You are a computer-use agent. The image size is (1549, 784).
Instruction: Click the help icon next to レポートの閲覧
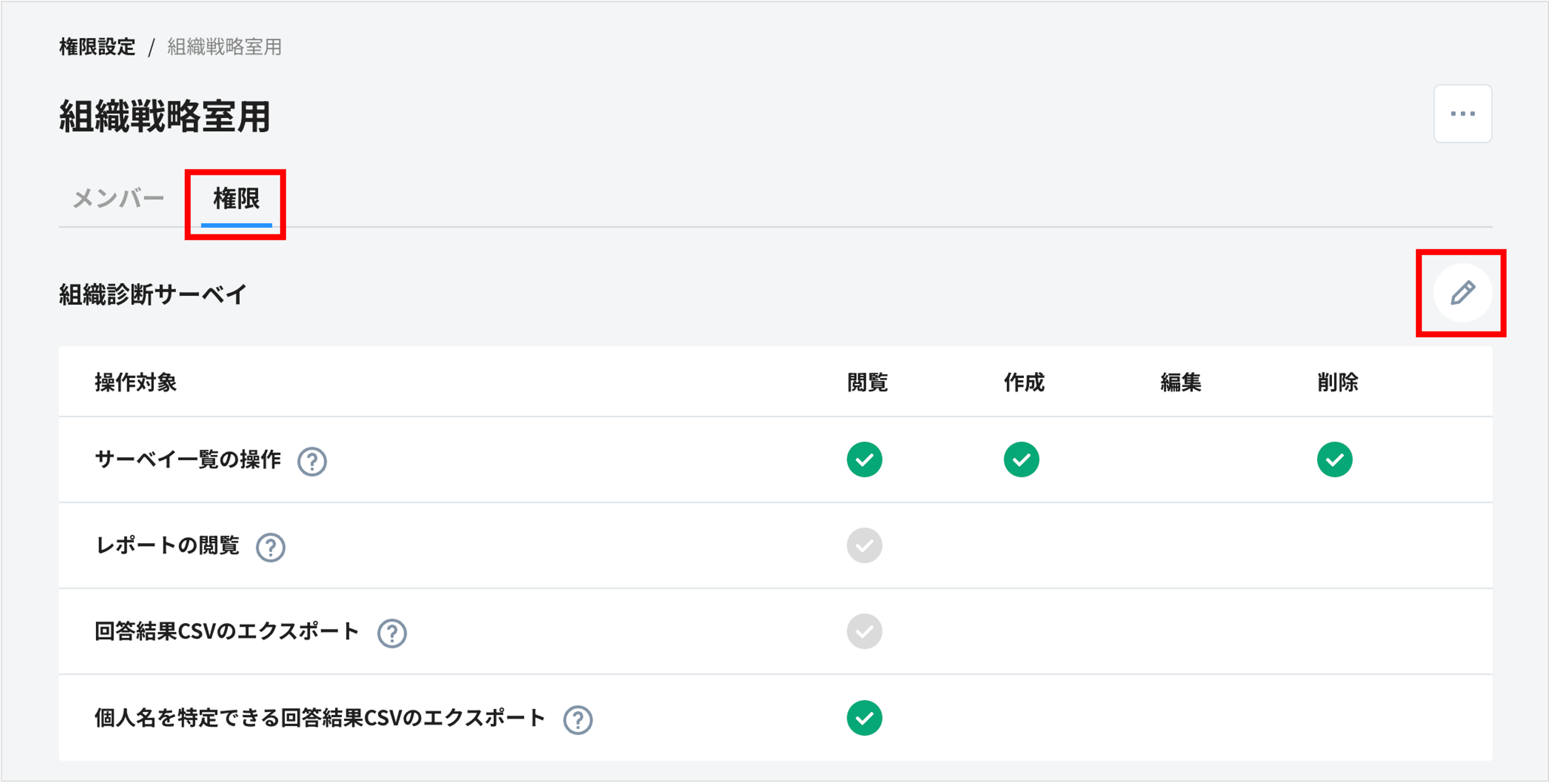[x=271, y=547]
